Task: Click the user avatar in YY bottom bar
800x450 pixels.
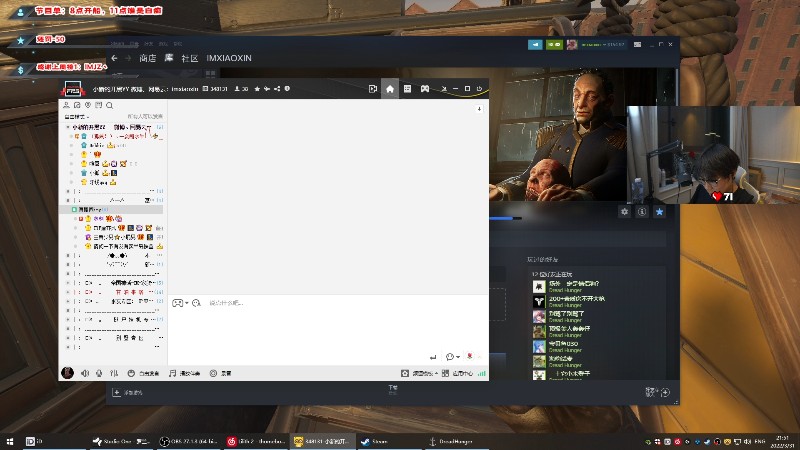Action: click(x=67, y=373)
